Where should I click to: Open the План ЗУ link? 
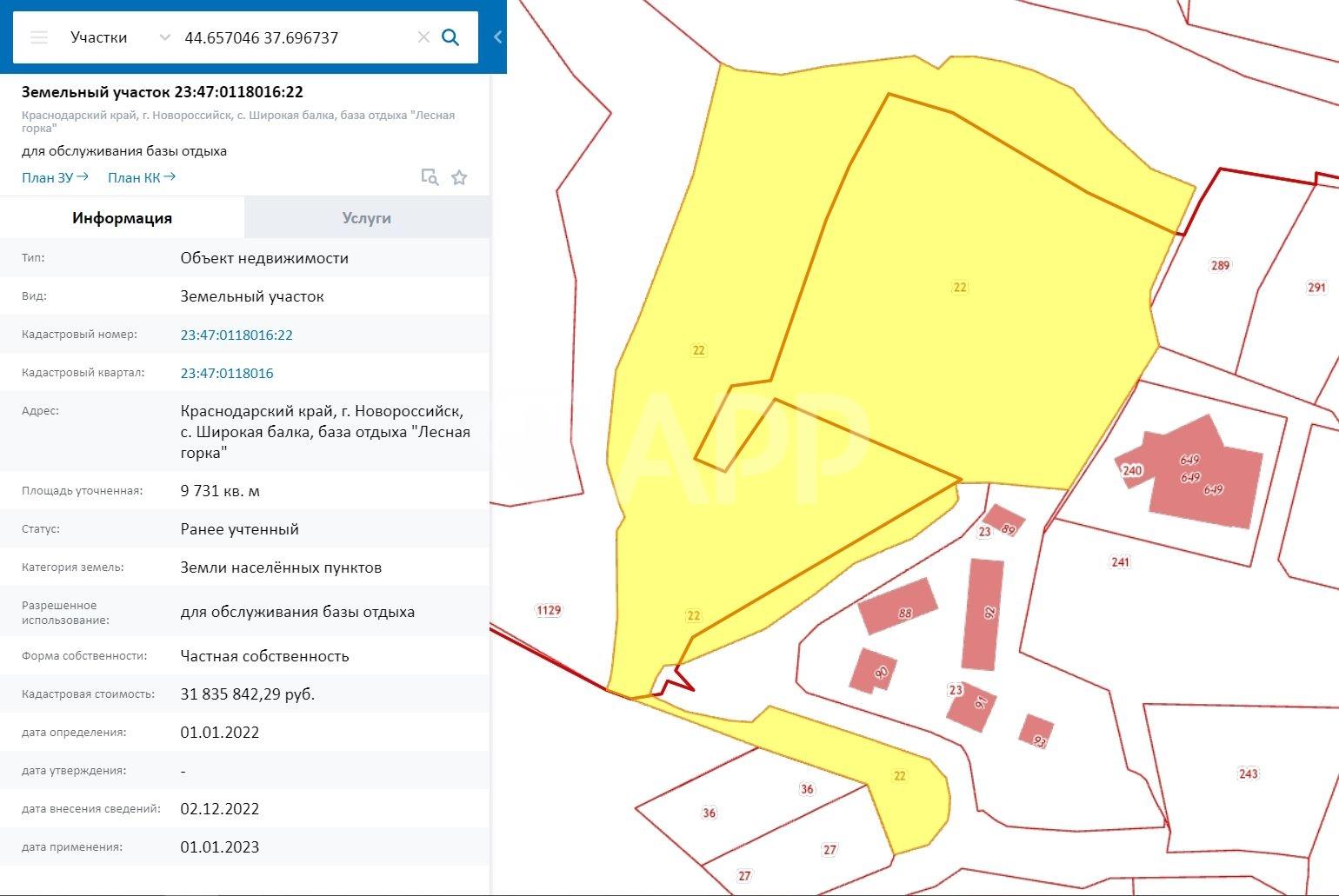coord(55,177)
